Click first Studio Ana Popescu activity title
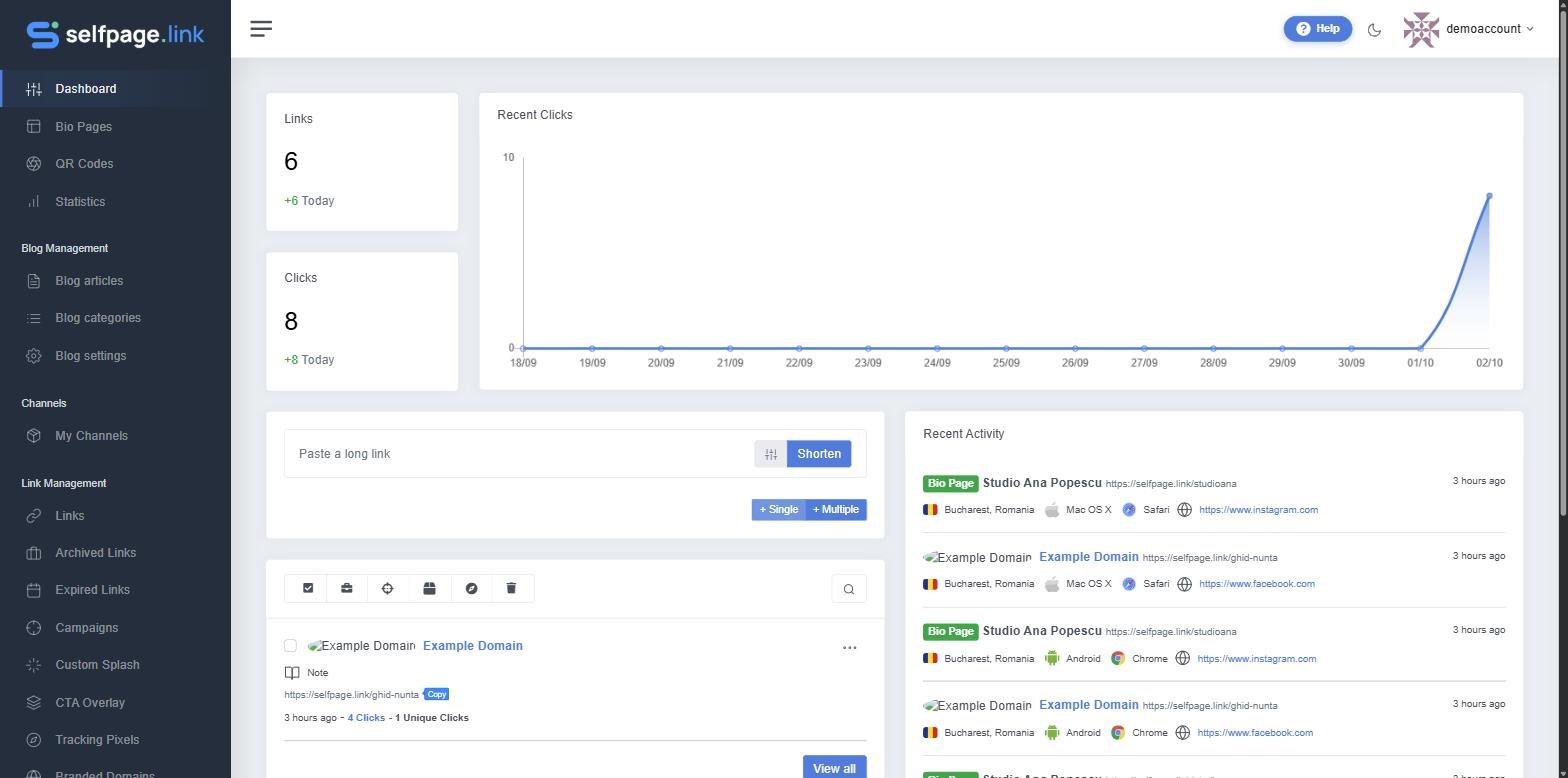 tap(1042, 483)
